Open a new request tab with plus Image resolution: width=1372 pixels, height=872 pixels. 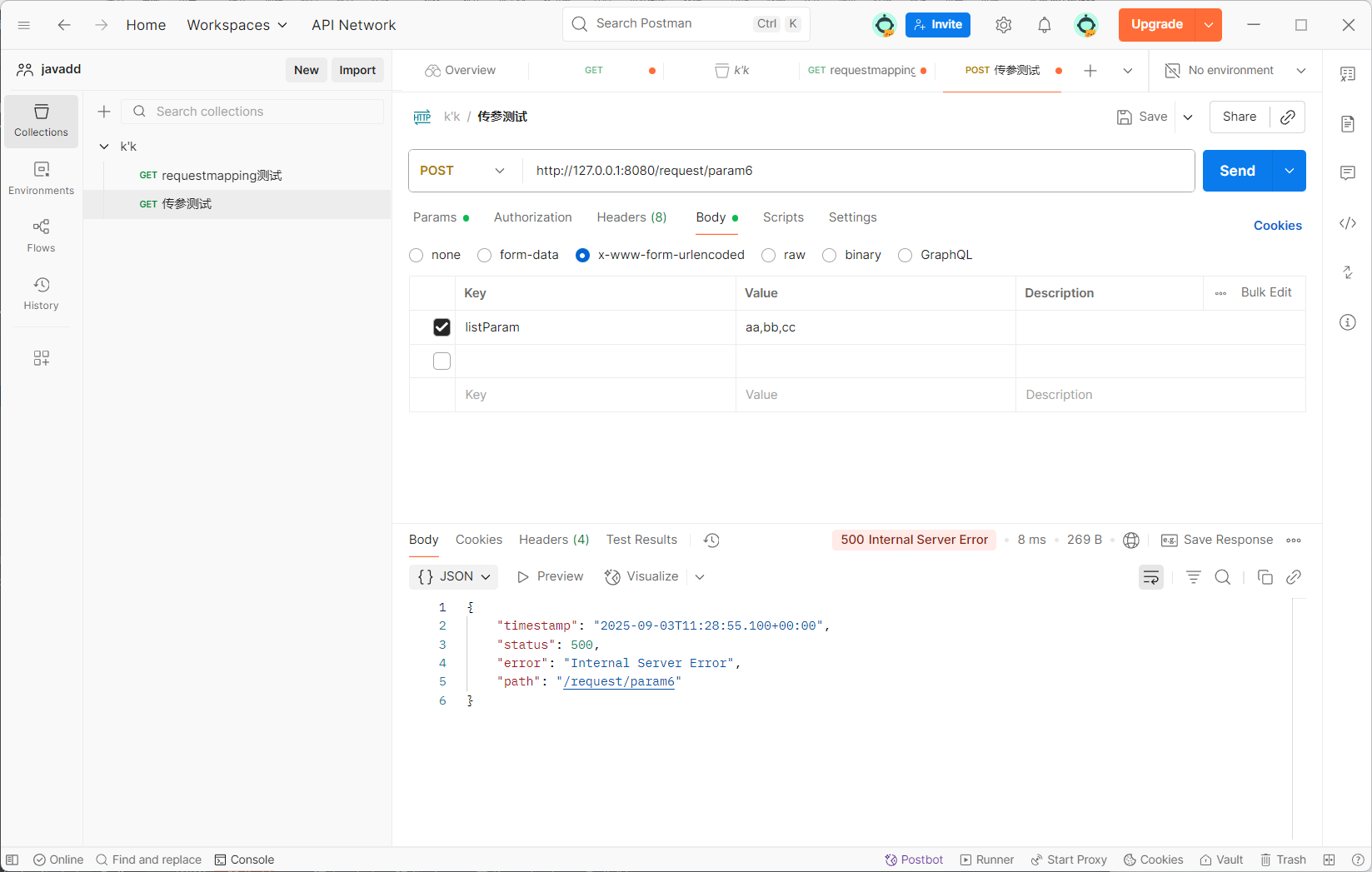coord(1090,71)
